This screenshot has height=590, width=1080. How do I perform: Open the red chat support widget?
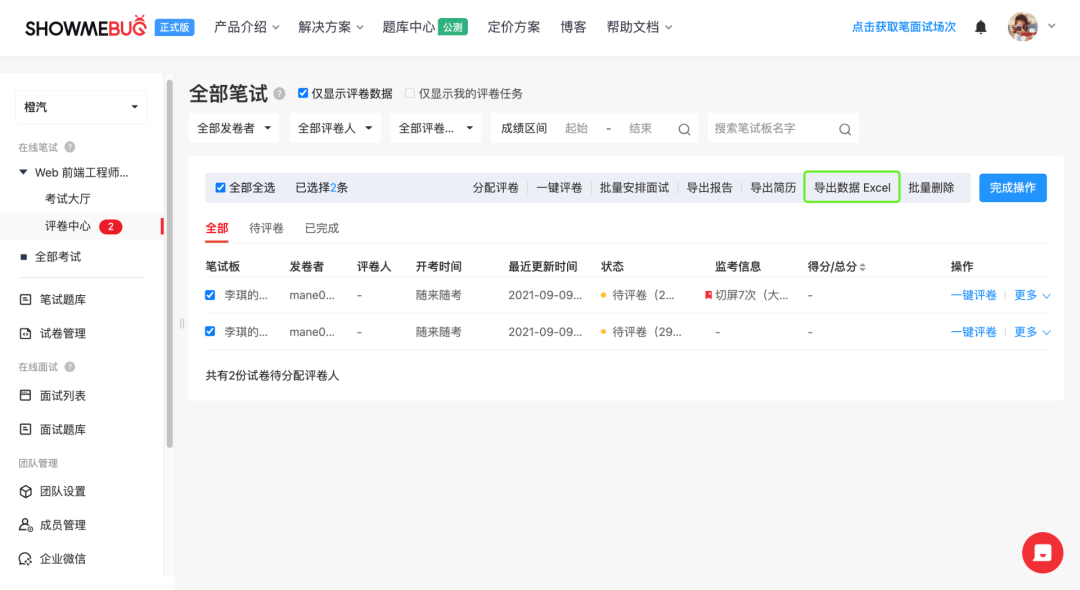click(x=1042, y=552)
